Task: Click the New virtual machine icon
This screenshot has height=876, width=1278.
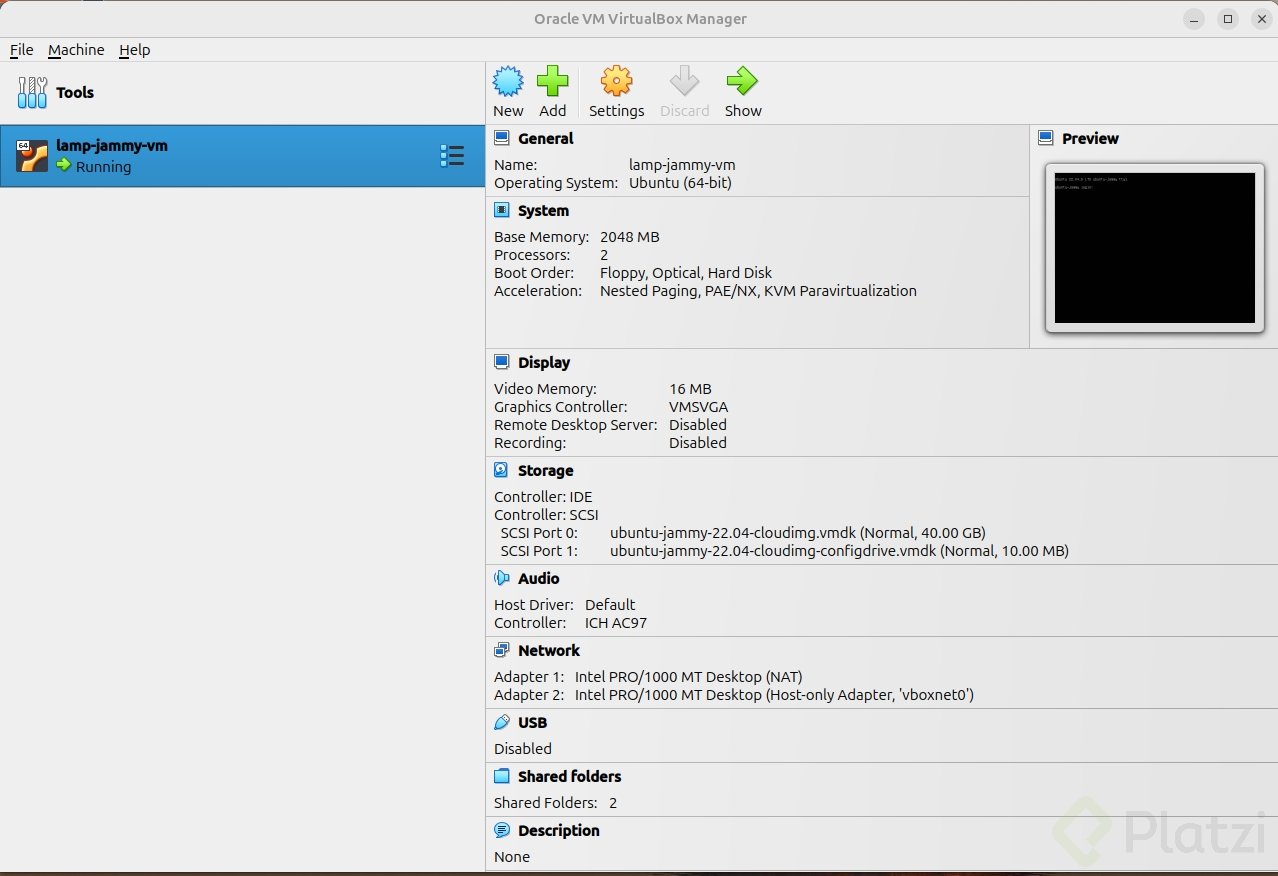Action: (508, 81)
